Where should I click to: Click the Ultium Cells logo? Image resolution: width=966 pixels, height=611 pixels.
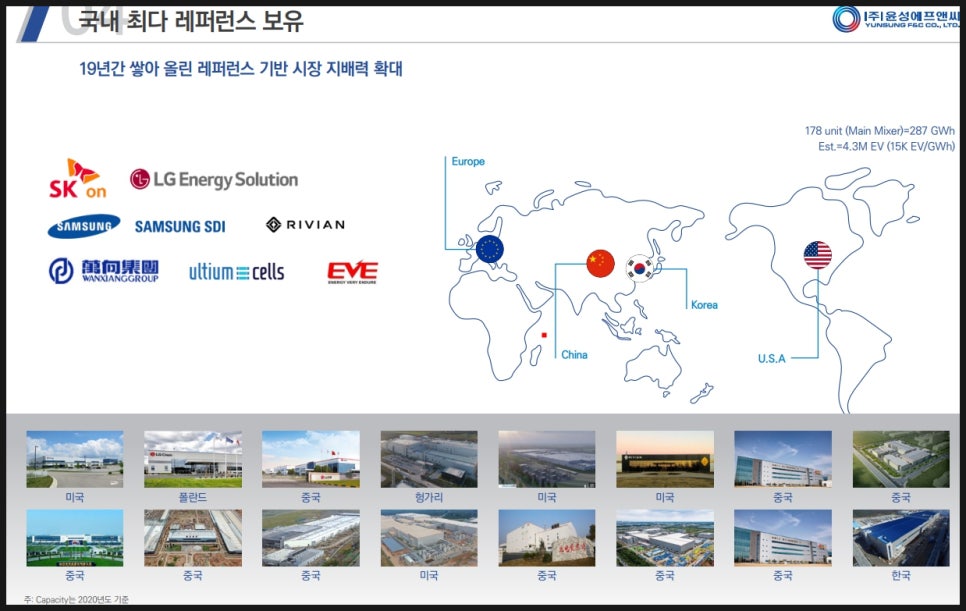[237, 272]
